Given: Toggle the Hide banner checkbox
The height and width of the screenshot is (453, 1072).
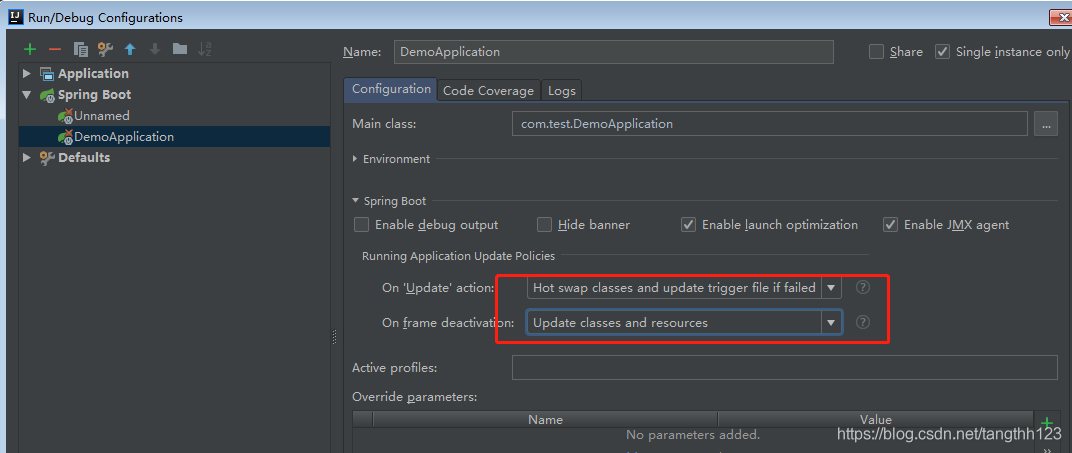Looking at the screenshot, I should click(x=545, y=225).
